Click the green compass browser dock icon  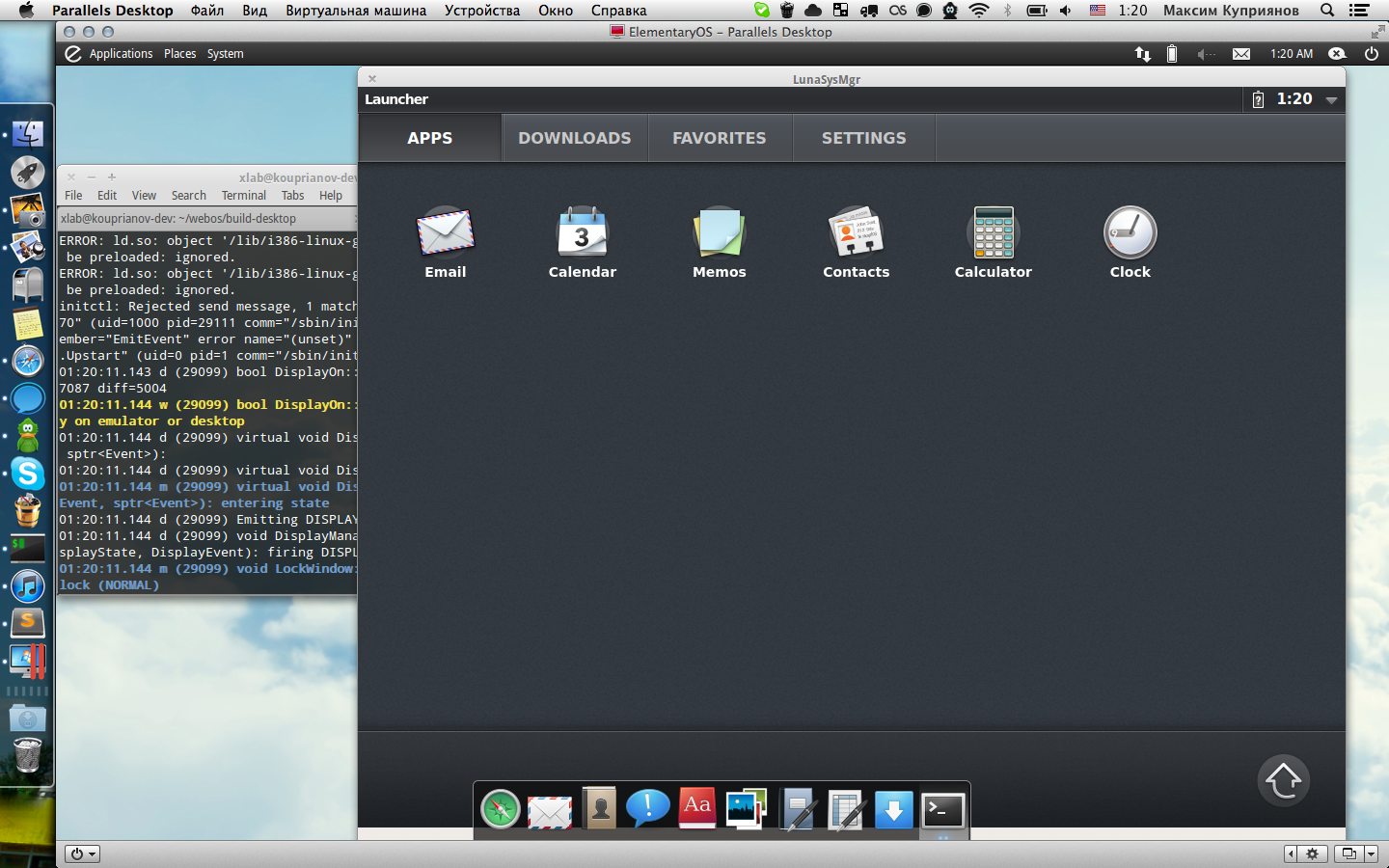[501, 810]
